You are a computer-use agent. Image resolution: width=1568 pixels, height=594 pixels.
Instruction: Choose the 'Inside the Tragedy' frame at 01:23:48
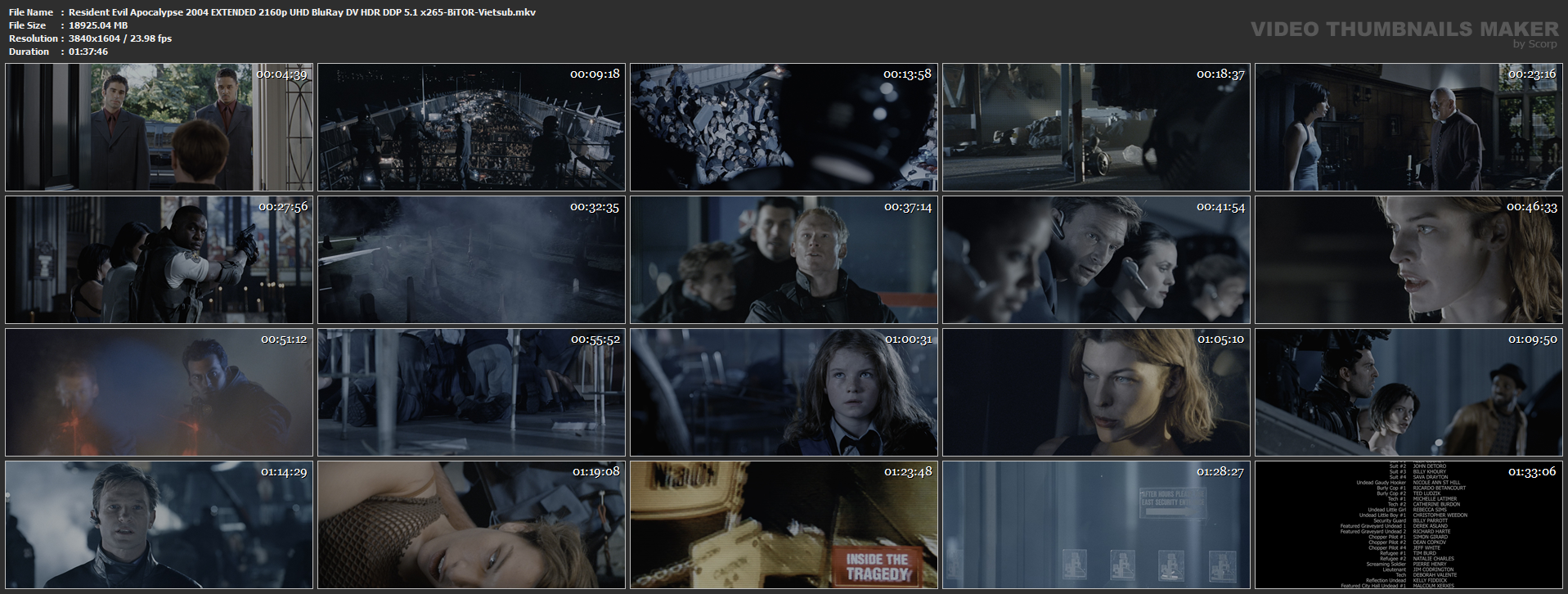(x=784, y=524)
